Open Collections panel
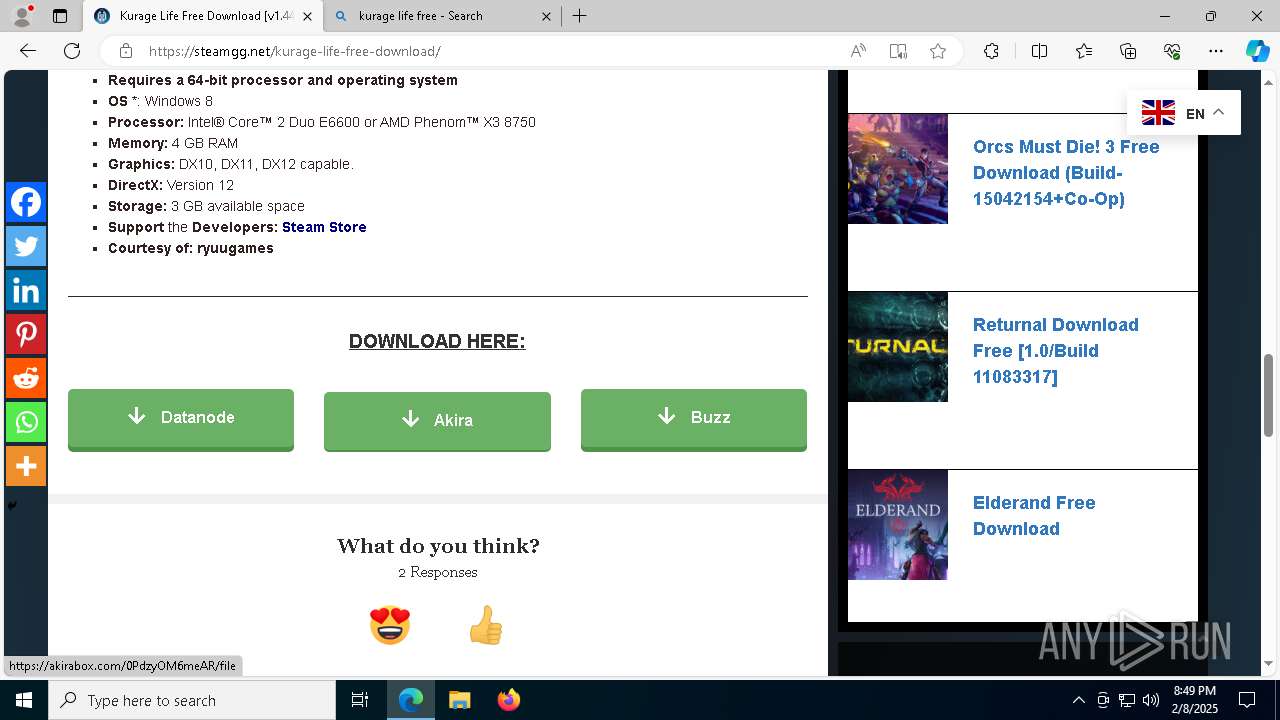This screenshot has height=720, width=1280. pos(1128,51)
